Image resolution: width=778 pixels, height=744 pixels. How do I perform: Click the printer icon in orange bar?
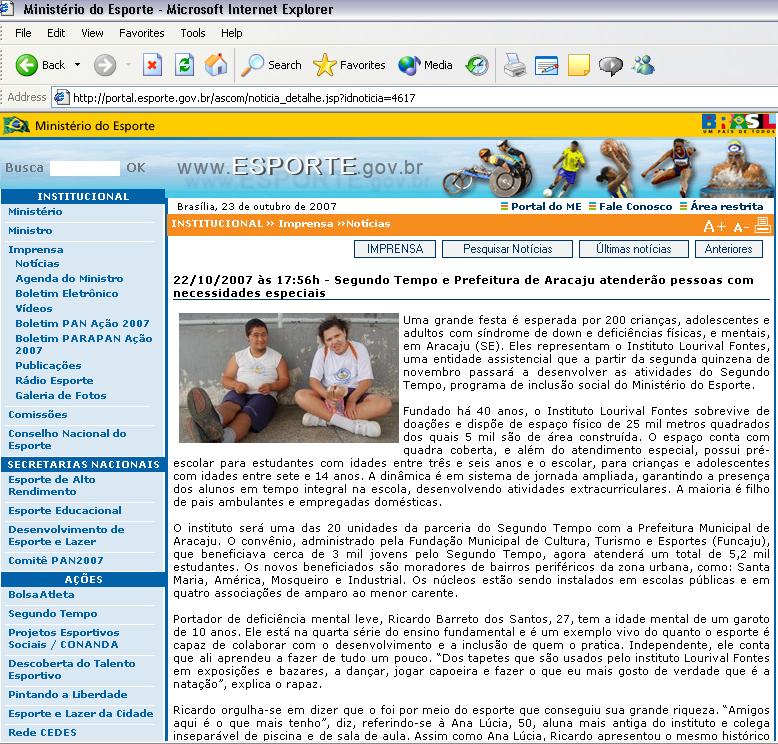(763, 225)
